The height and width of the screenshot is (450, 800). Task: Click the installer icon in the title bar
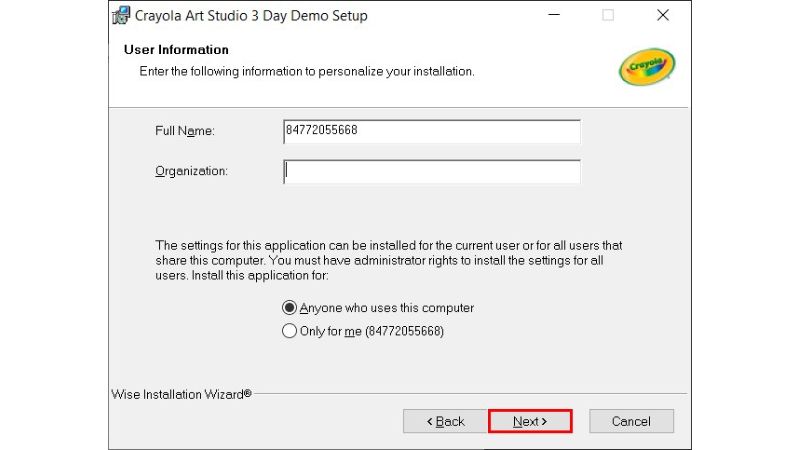pyautogui.click(x=122, y=16)
